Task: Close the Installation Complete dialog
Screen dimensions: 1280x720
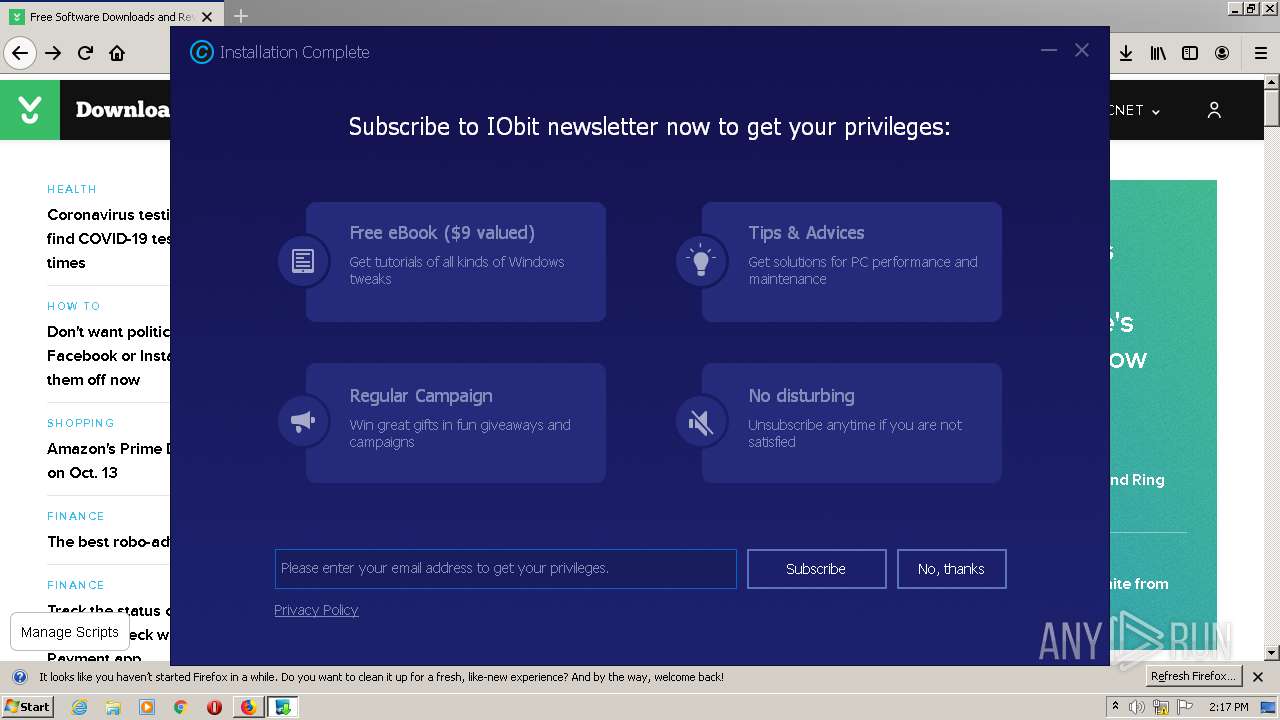Action: 1082,50
